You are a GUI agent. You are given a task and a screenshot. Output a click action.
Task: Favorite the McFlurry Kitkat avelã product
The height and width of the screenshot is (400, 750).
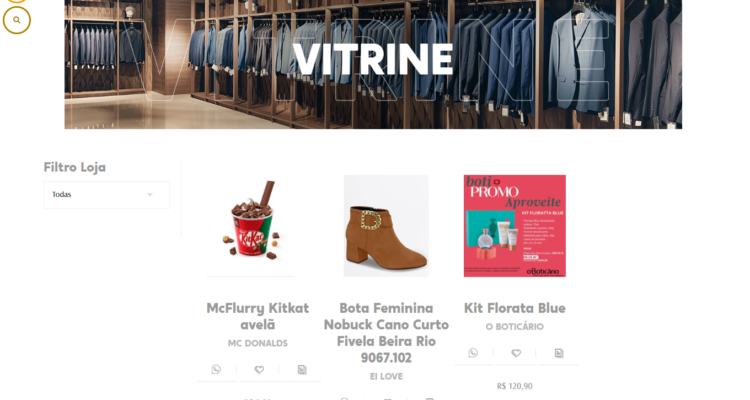(x=259, y=369)
